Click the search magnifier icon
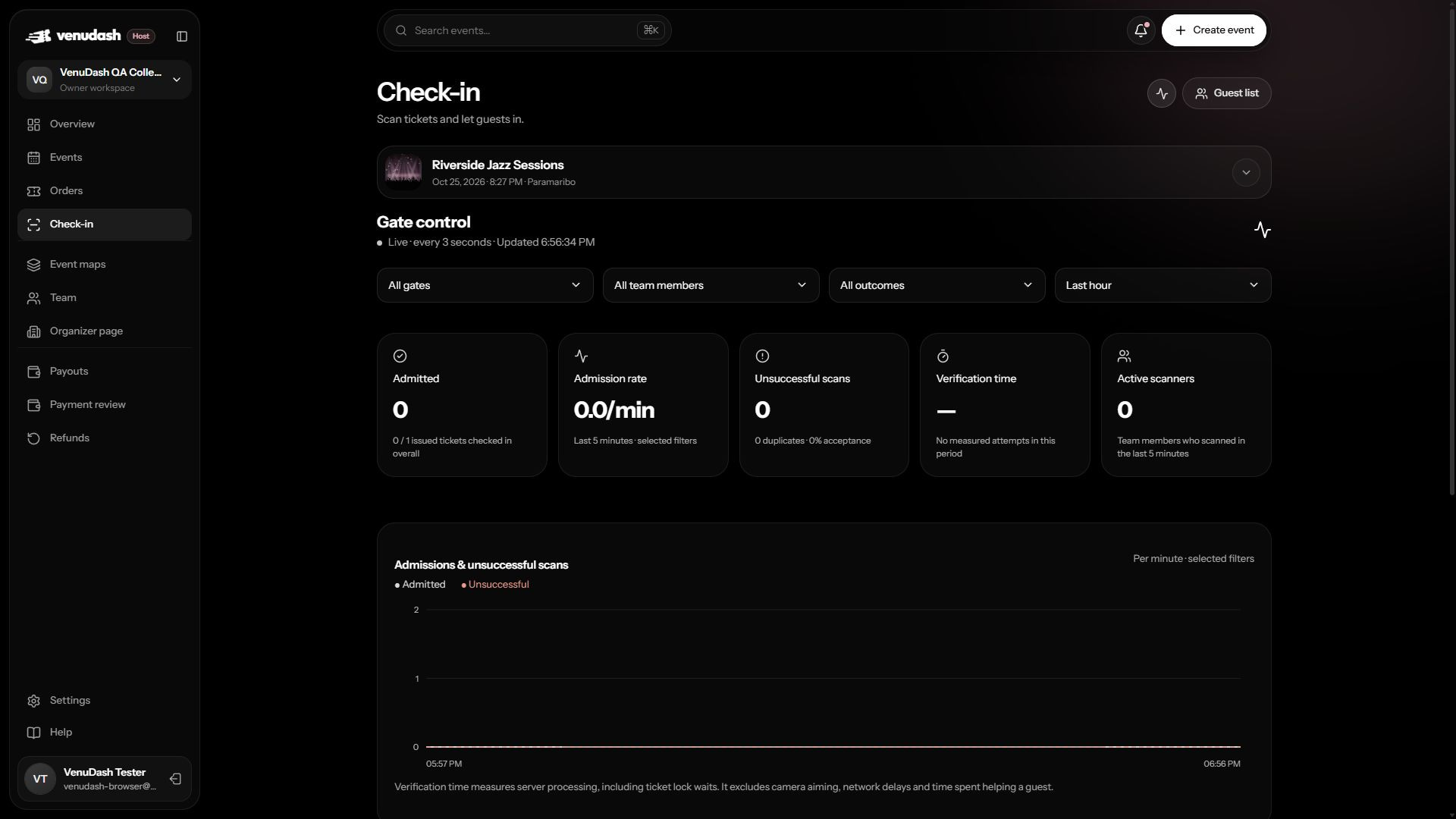The width and height of the screenshot is (1456, 819). (x=400, y=30)
